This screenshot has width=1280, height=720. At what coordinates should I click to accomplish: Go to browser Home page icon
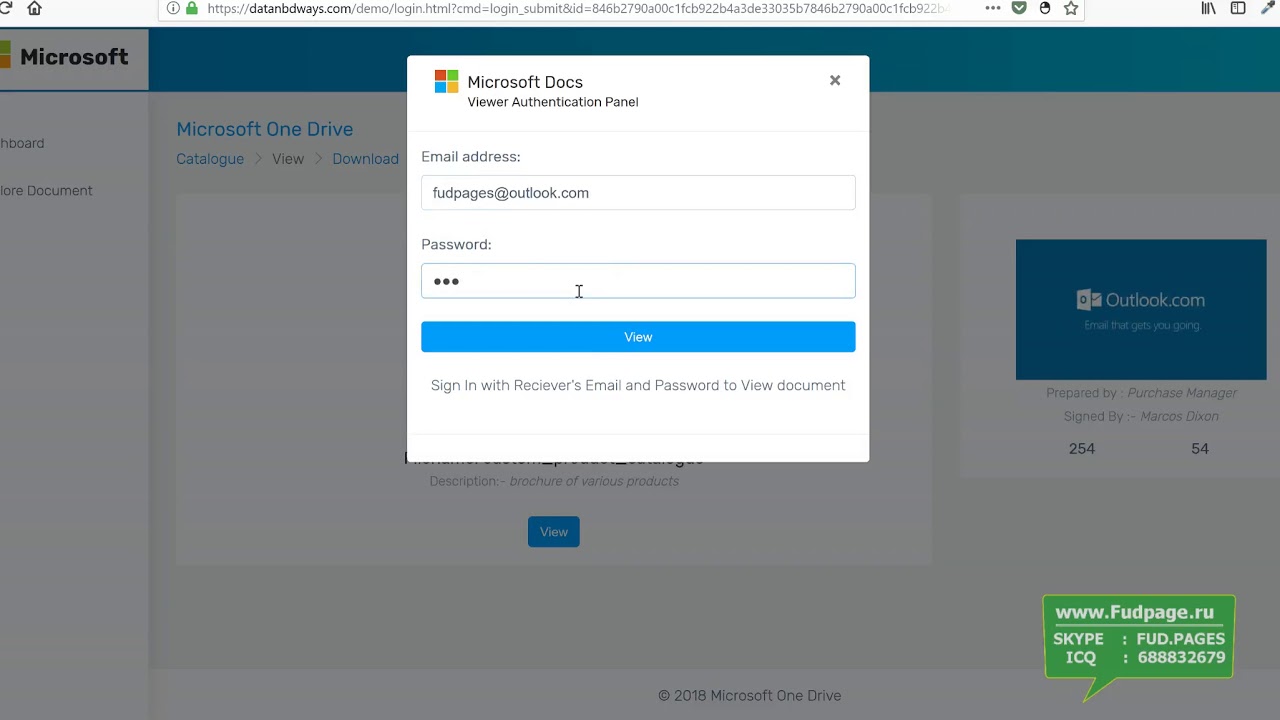point(35,8)
